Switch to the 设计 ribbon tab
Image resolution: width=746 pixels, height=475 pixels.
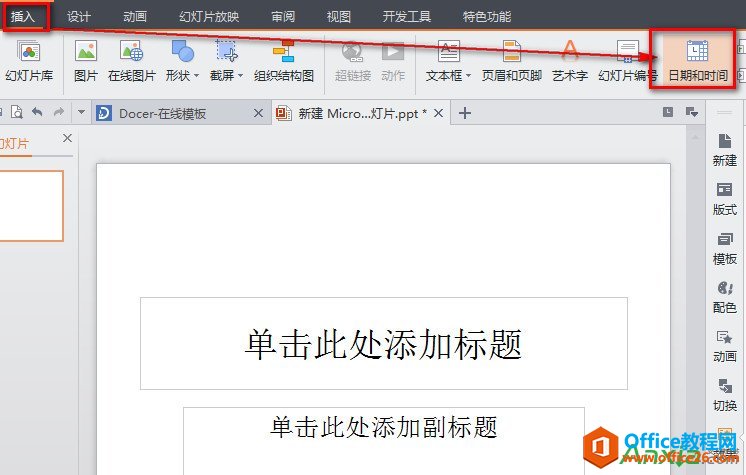click(x=79, y=17)
